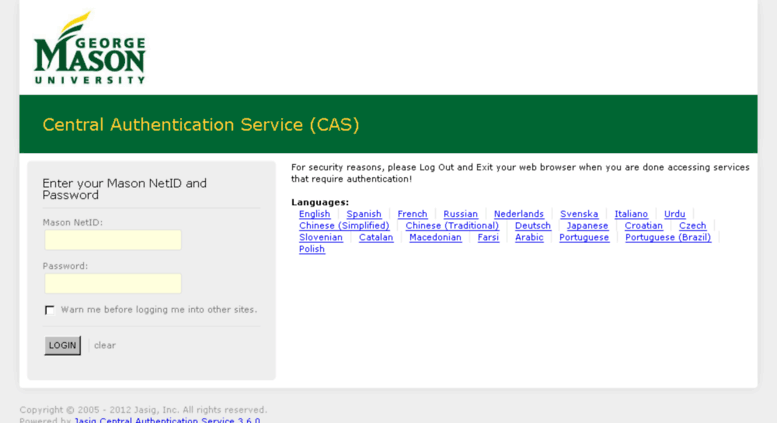Switch language to Spanish
Screen dimensions: 777x423
click(x=364, y=214)
